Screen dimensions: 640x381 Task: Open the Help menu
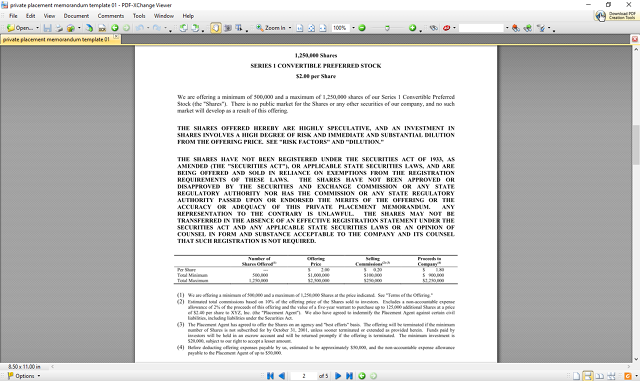(188, 16)
